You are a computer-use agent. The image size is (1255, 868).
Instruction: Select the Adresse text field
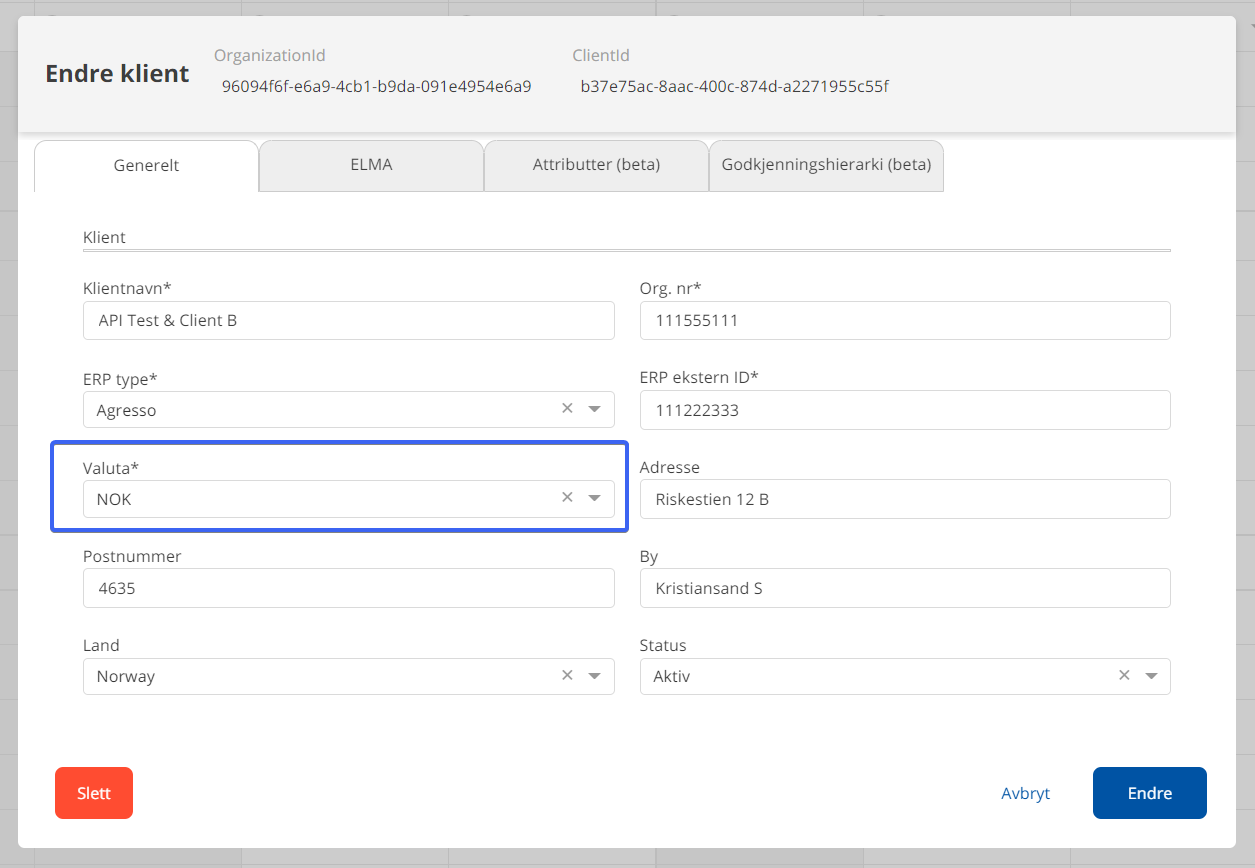[904, 499]
